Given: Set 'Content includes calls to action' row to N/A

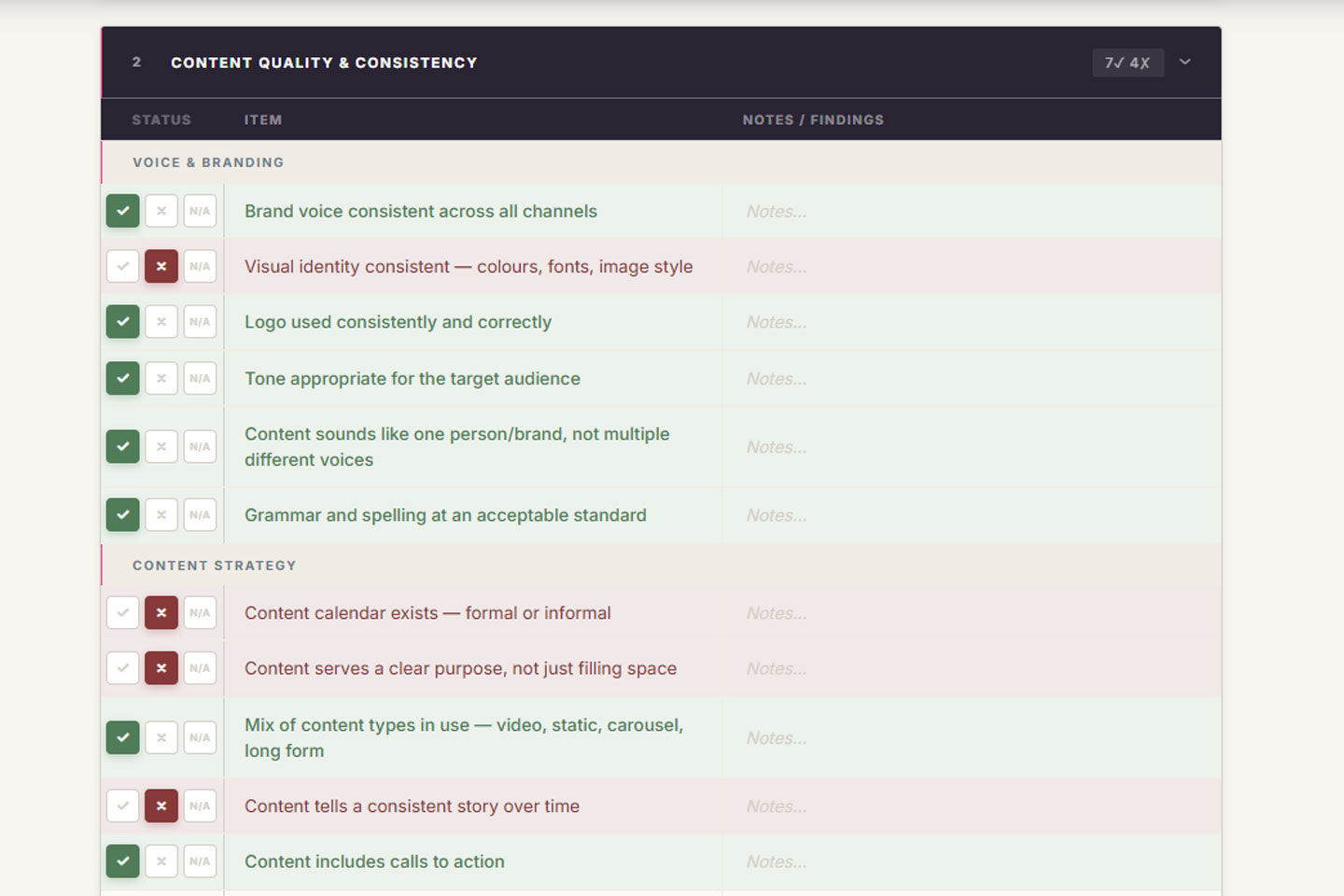Looking at the screenshot, I should (200, 861).
